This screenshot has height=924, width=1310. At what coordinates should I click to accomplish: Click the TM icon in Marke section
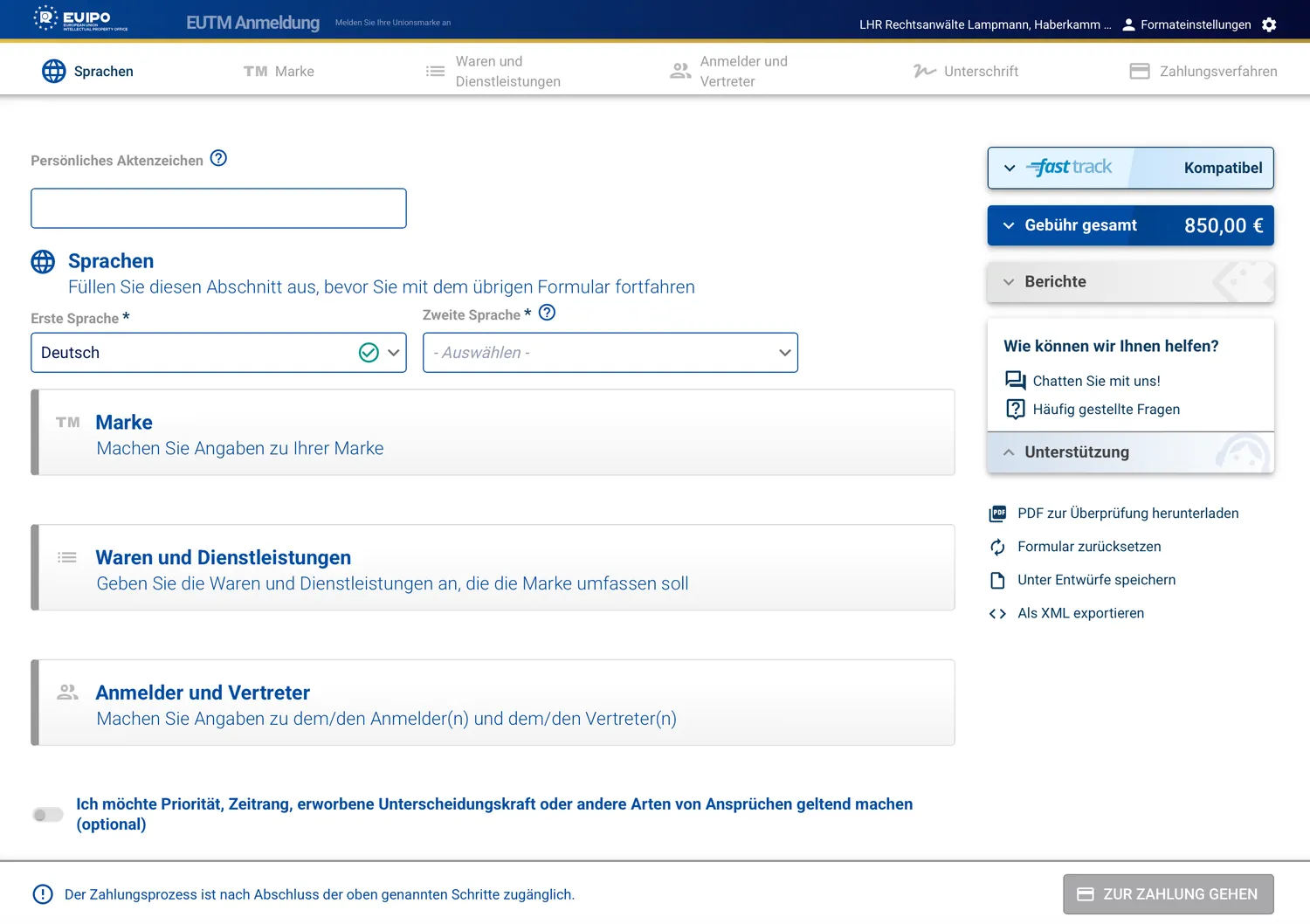(x=68, y=423)
